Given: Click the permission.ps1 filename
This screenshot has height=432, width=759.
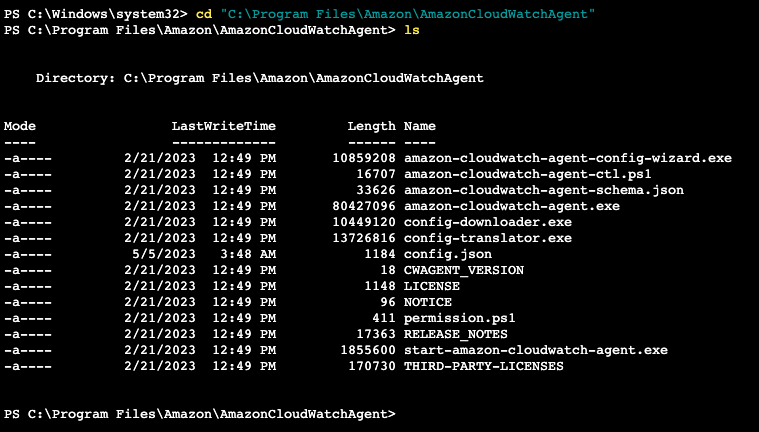Looking at the screenshot, I should 460,318.
